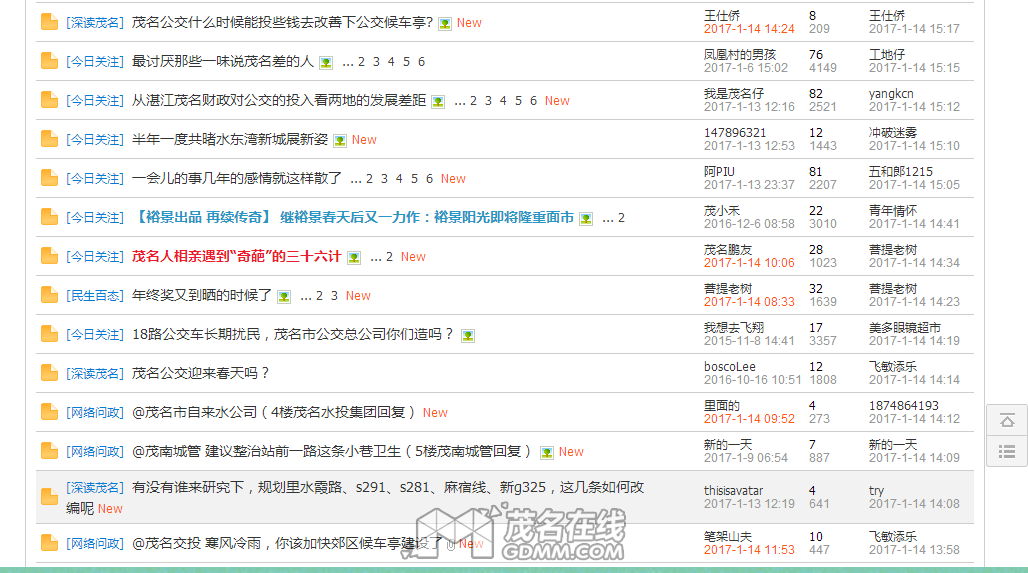Screen dimensions: 1028x573
Task: Open author profile thisisavatar
Action: 734,490
